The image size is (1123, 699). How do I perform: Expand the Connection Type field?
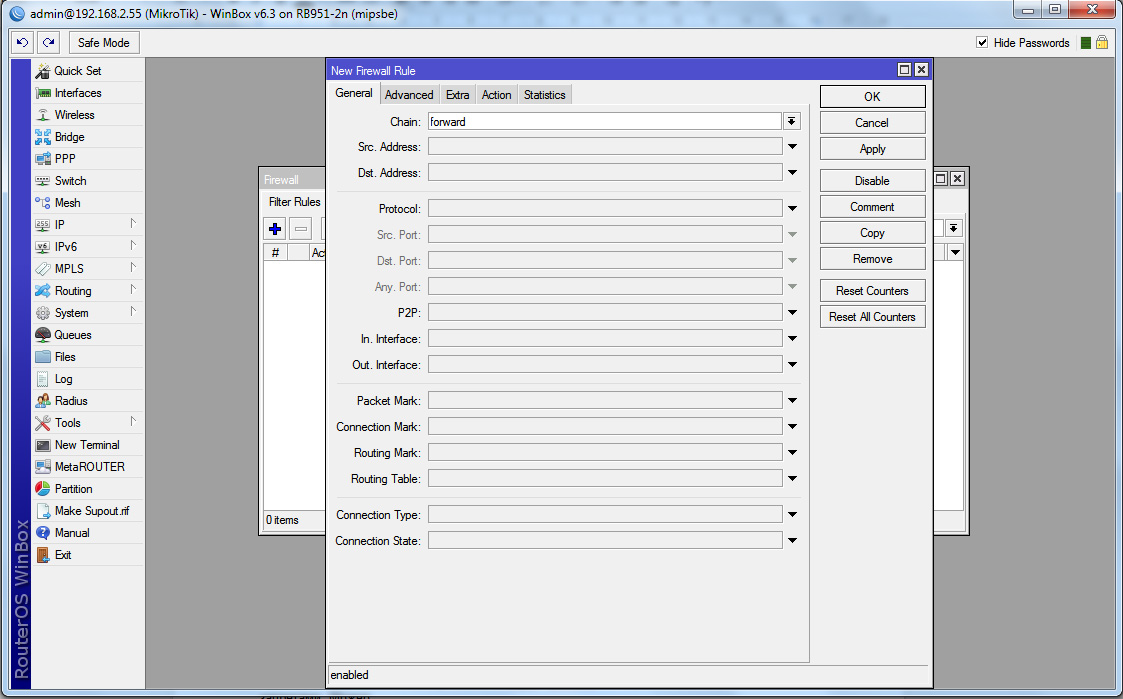(792, 514)
